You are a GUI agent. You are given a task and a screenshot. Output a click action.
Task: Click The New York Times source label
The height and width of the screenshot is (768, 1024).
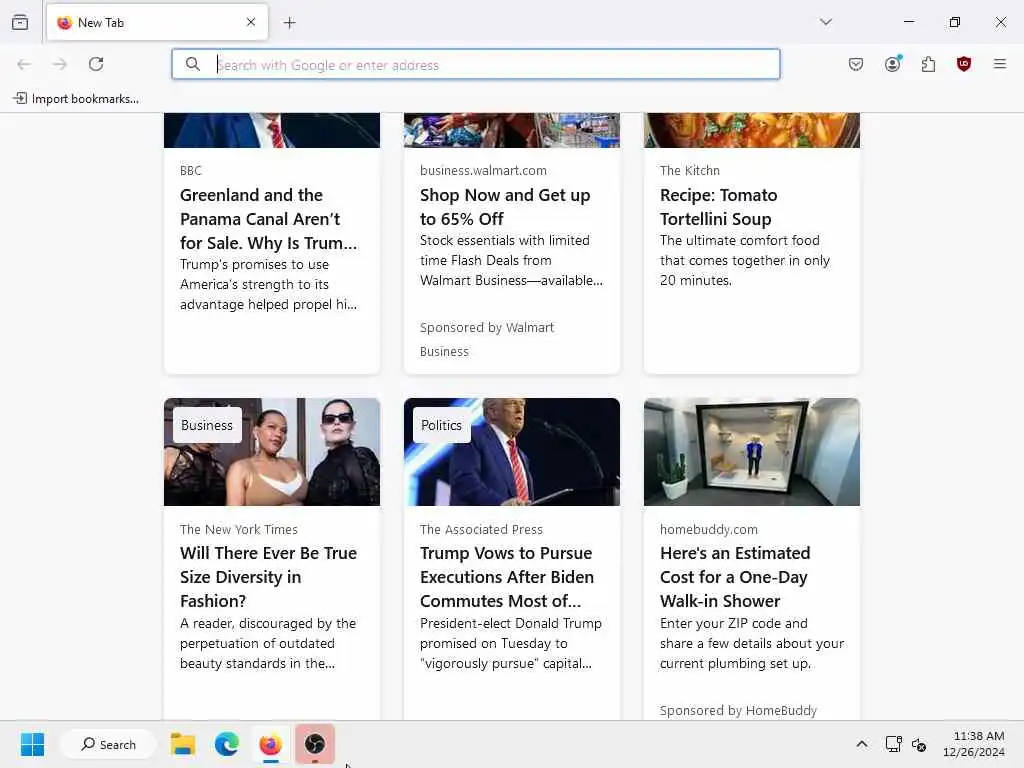point(238,530)
